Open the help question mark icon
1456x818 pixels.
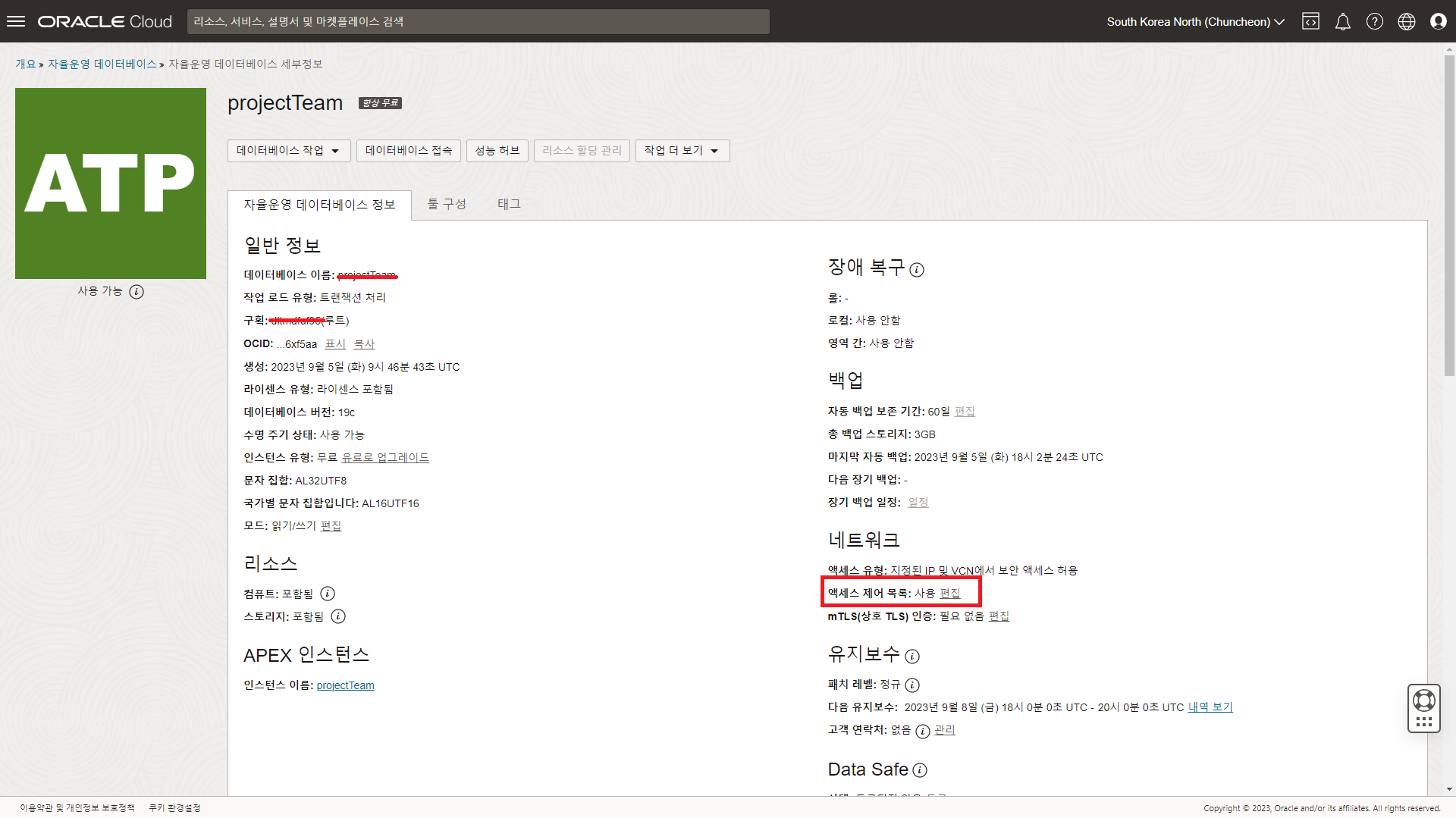(x=1374, y=21)
